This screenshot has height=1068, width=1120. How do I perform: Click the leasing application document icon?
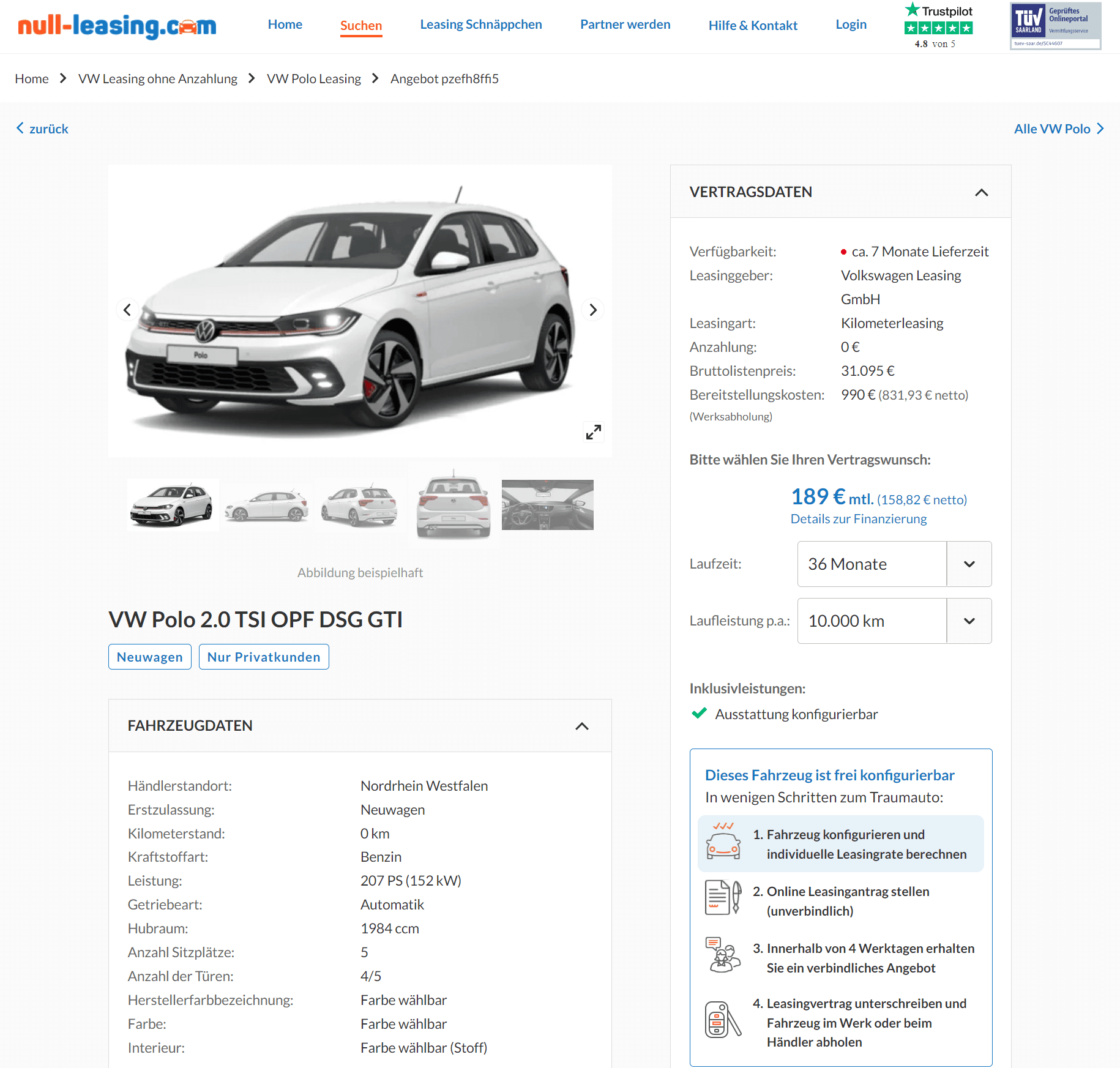coord(723,897)
